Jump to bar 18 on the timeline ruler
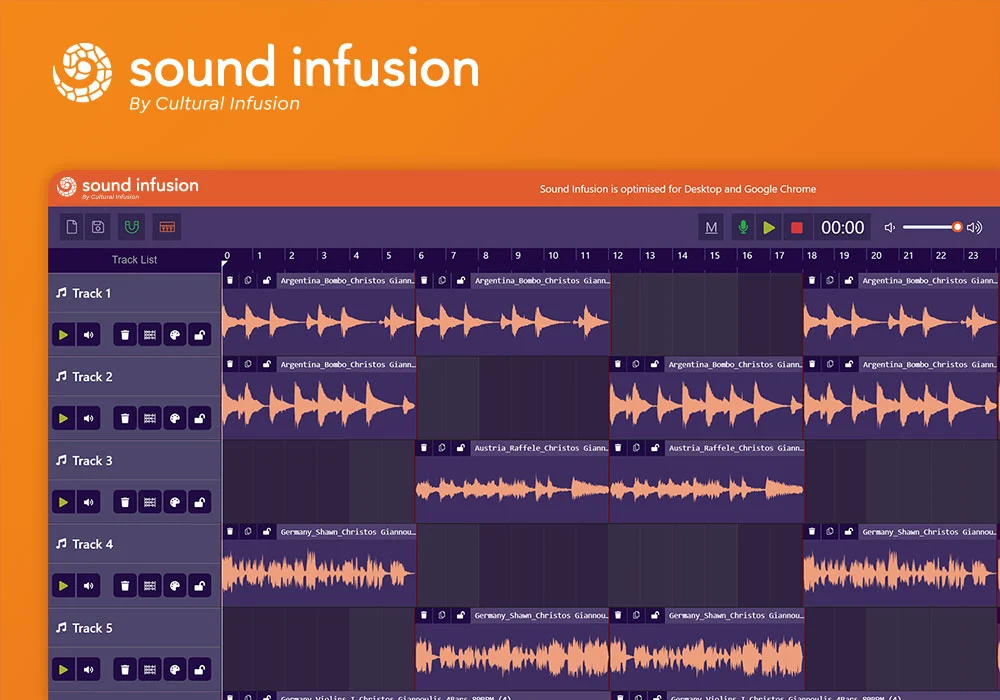 [x=811, y=256]
